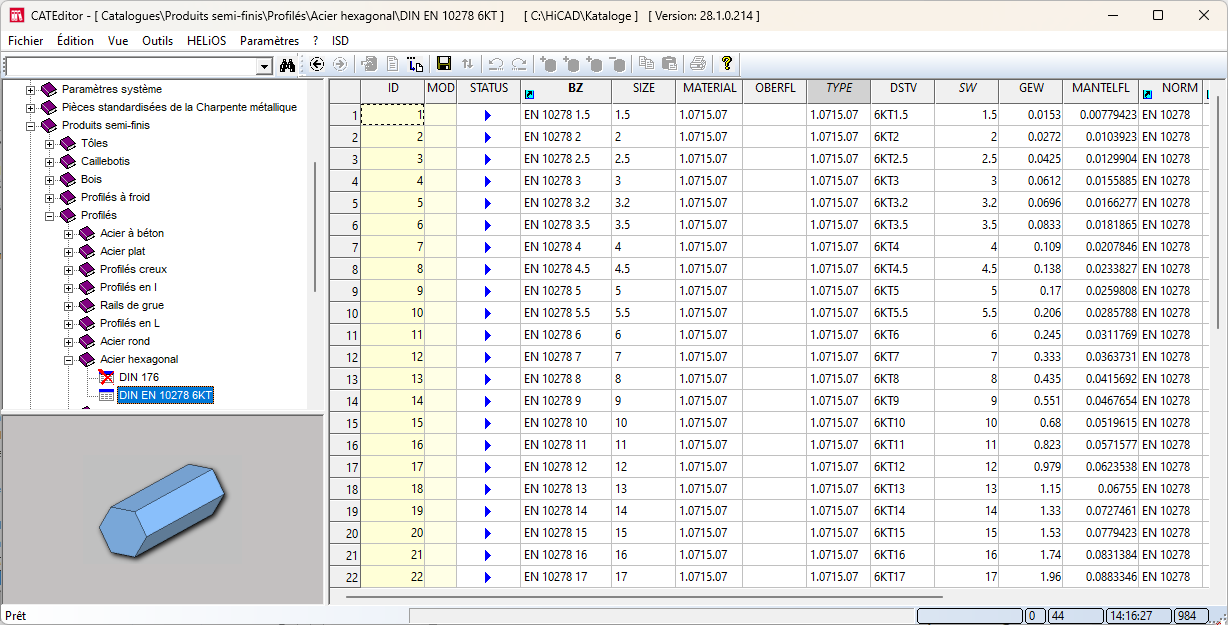This screenshot has width=1228, height=625.
Task: Select the DIN 176 tree item
Action: click(x=139, y=377)
